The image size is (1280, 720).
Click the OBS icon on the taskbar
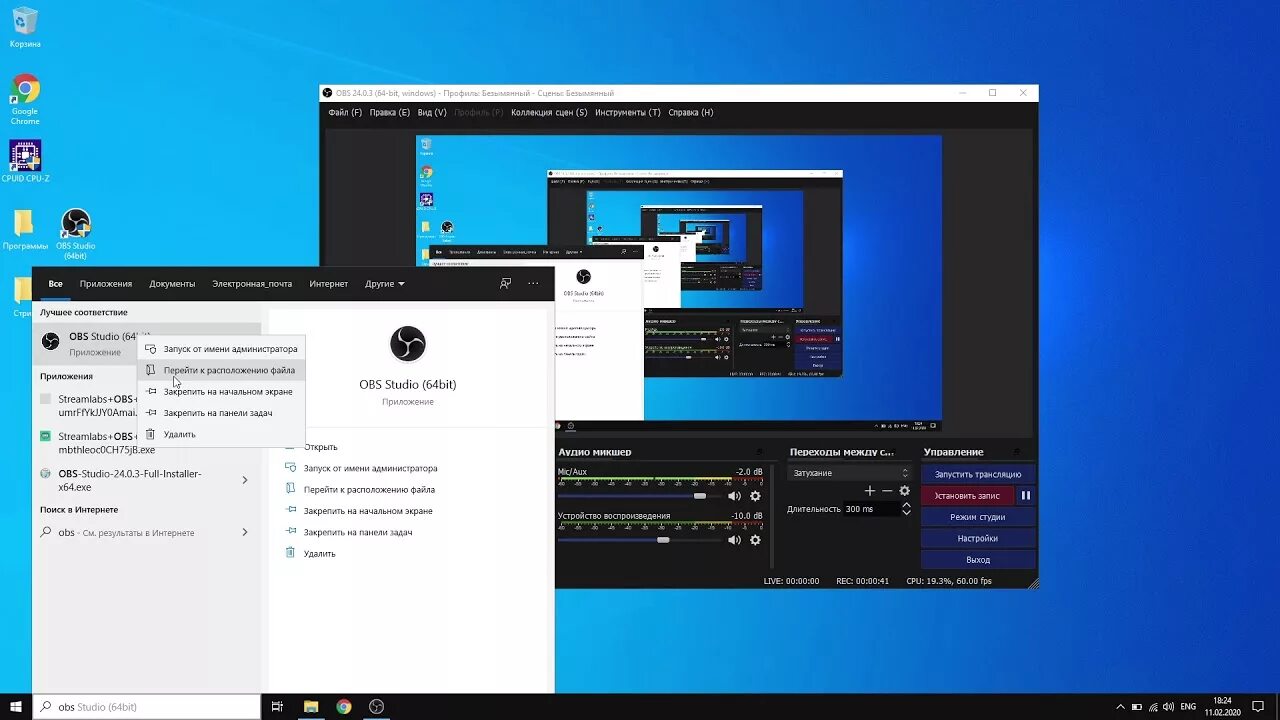click(377, 707)
